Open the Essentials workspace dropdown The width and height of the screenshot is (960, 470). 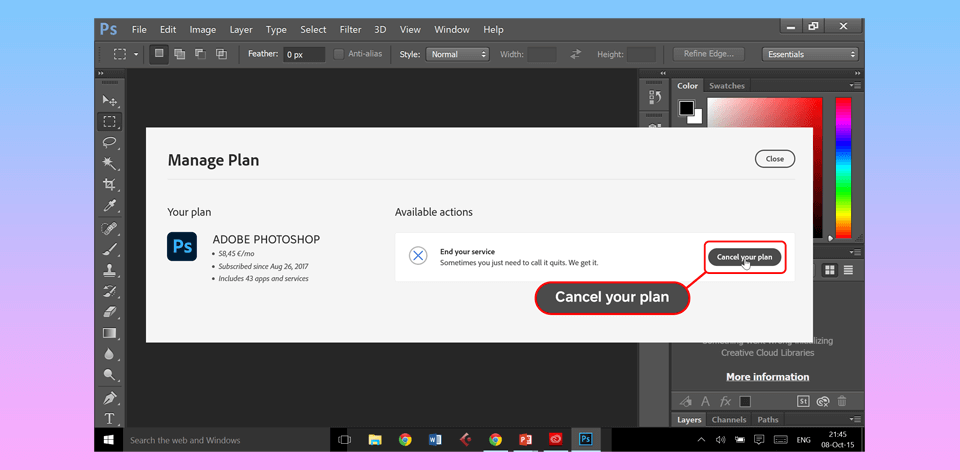[x=810, y=54]
